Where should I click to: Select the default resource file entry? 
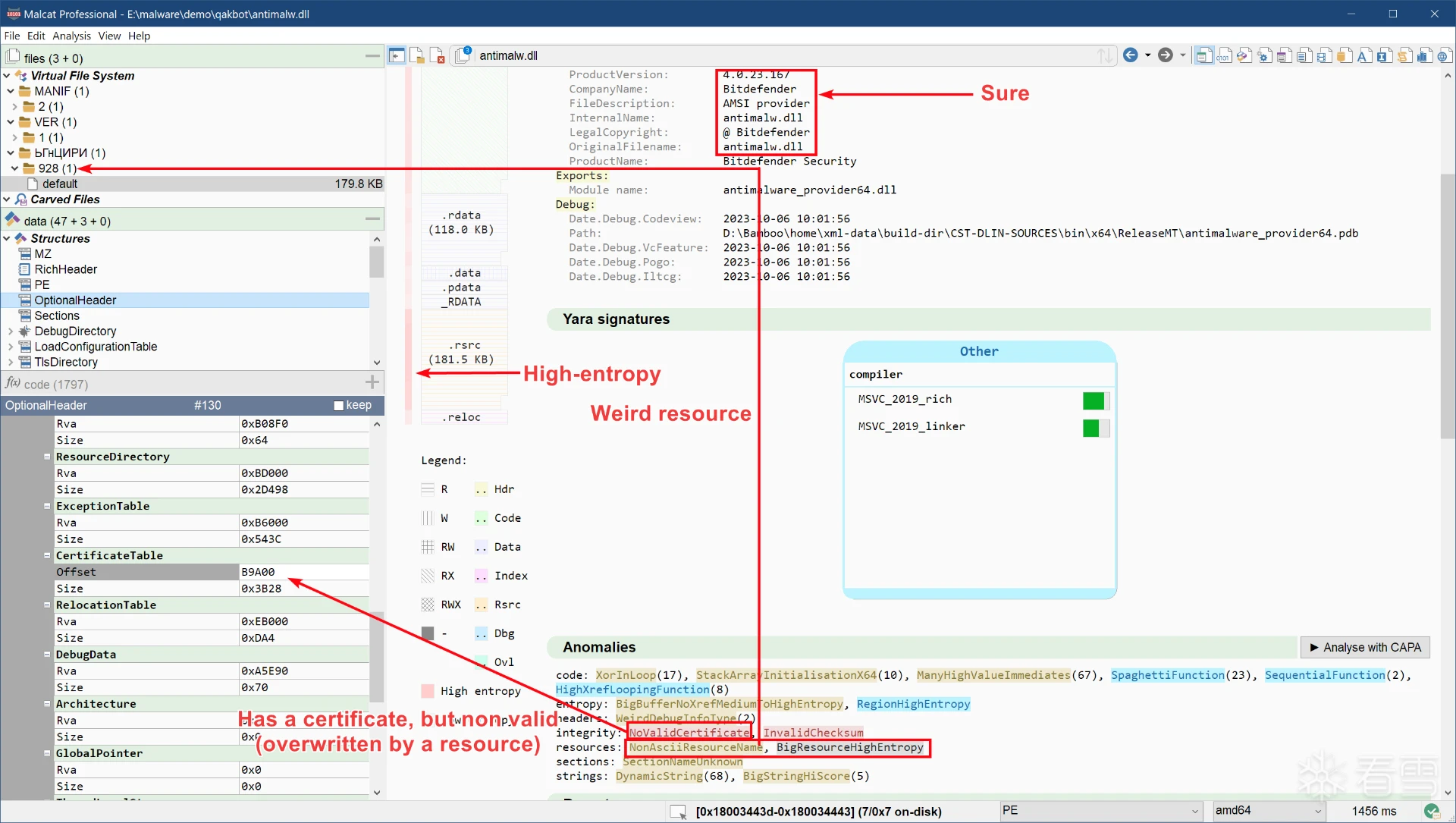pyautogui.click(x=60, y=184)
